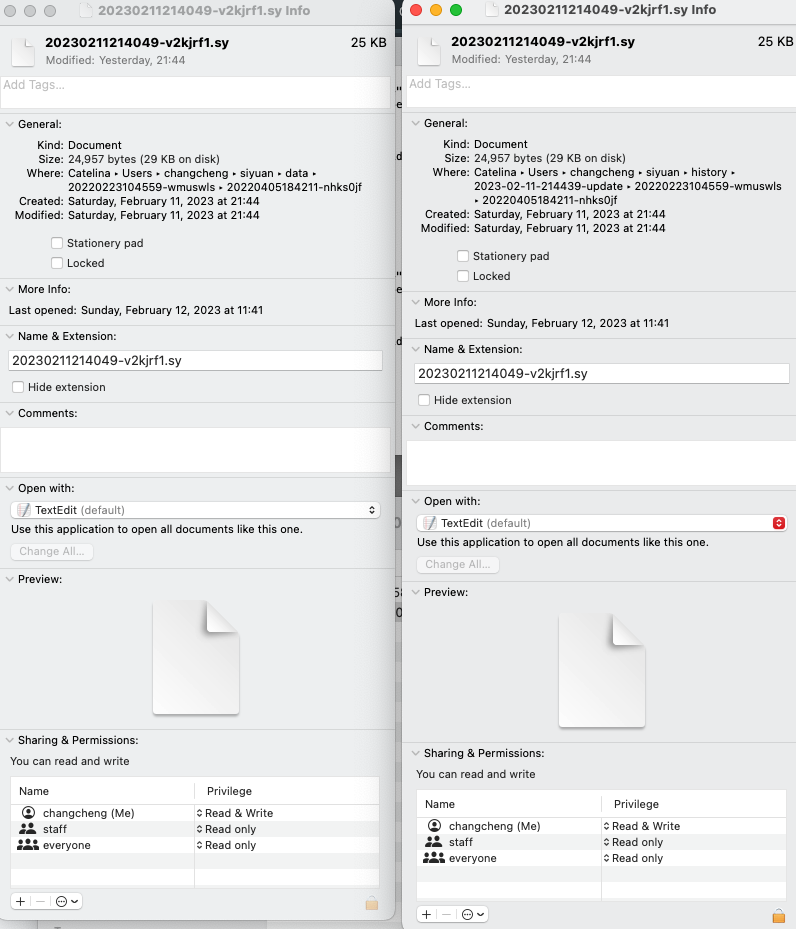This screenshot has height=929, width=796.
Task: Click add user plus button in left window
Action: pos(20,901)
